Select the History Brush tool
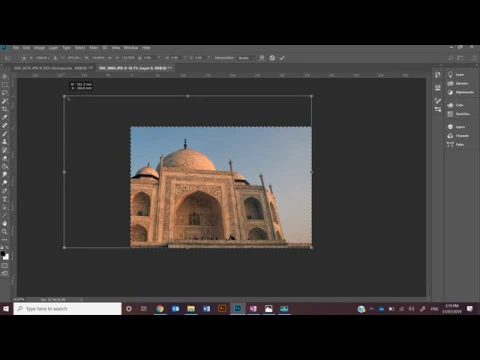 (5, 150)
